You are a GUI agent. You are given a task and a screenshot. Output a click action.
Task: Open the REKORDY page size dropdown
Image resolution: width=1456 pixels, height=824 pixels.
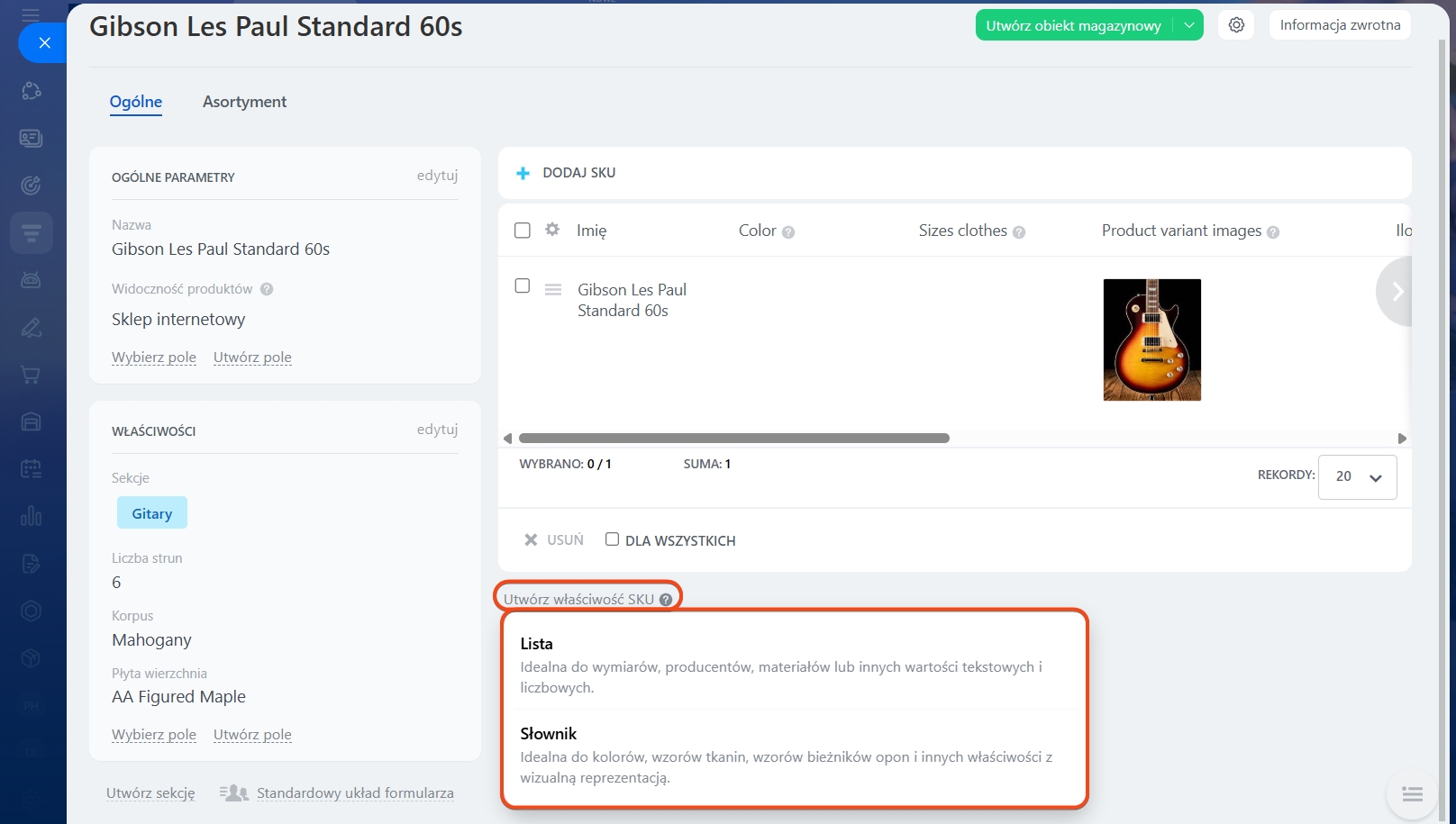tap(1357, 476)
